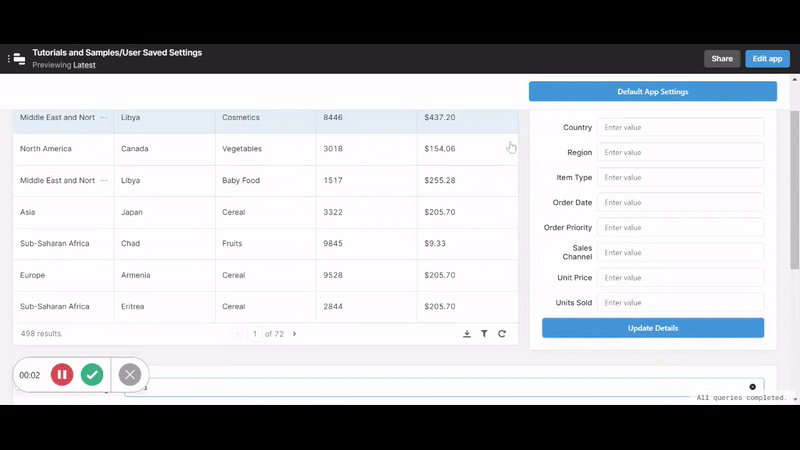Click the Fruits table cell
Viewport: 800px width, 450px height.
click(265, 243)
